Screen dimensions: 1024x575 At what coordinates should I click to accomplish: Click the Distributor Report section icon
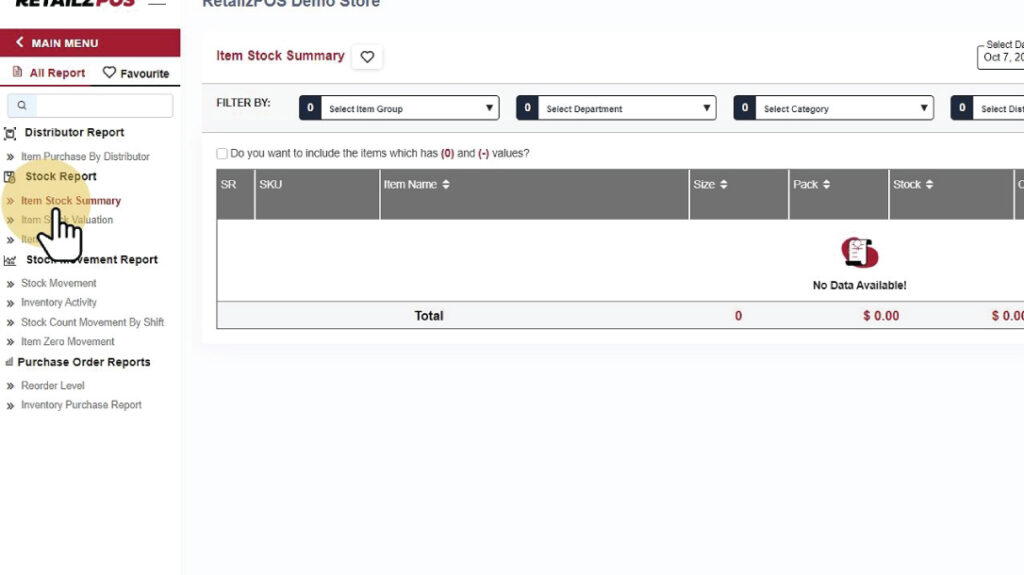tap(10, 133)
